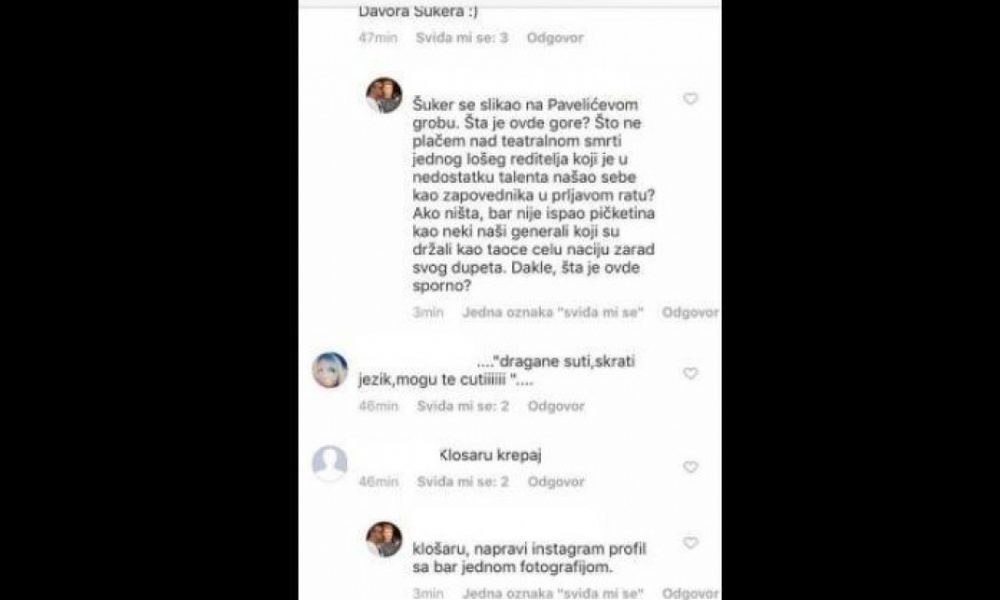Reply to the "napravi instagram profil" comment

690,593
